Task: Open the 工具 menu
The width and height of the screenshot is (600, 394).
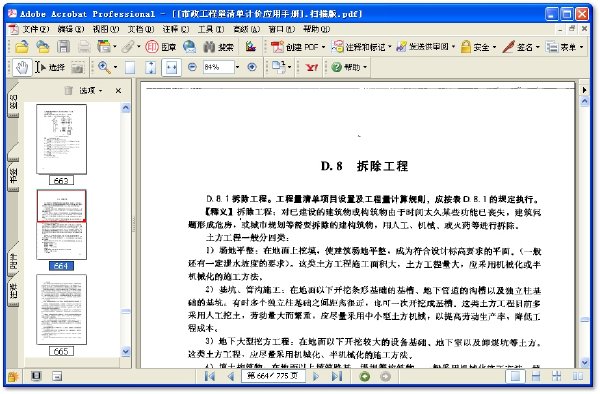Action: pos(211,29)
